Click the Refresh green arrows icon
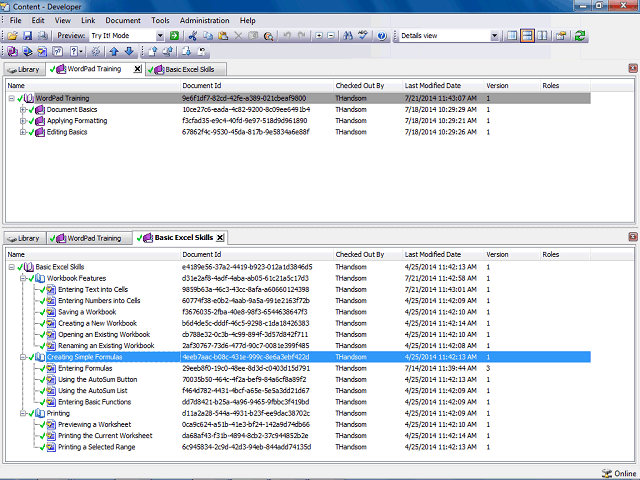This screenshot has width=640, height=480. point(580,36)
